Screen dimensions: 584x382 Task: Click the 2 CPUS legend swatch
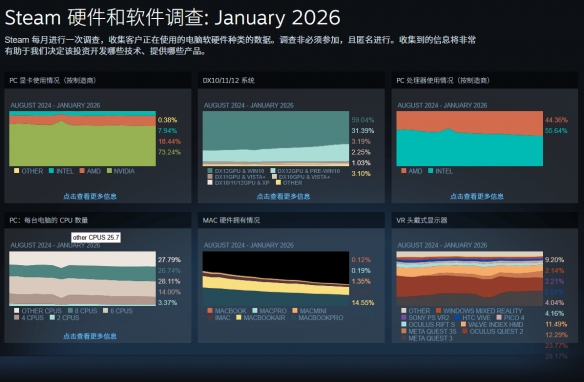(52, 318)
